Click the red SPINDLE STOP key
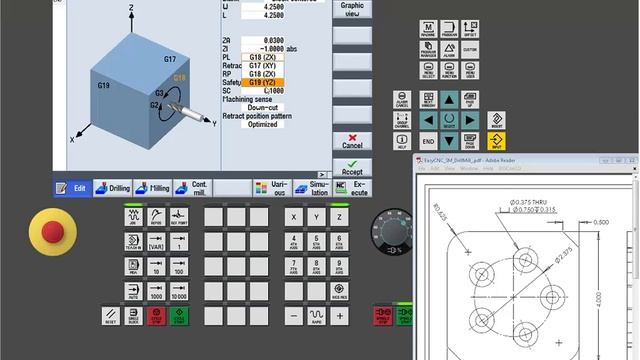Image resolution: width=640 pixels, height=360 pixels. pos(383,316)
